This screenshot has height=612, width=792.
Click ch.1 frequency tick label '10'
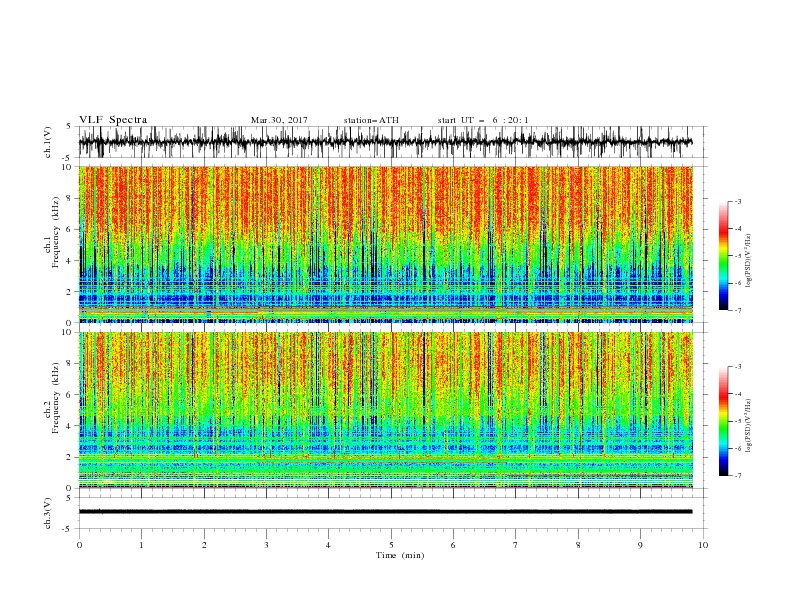(x=68, y=167)
